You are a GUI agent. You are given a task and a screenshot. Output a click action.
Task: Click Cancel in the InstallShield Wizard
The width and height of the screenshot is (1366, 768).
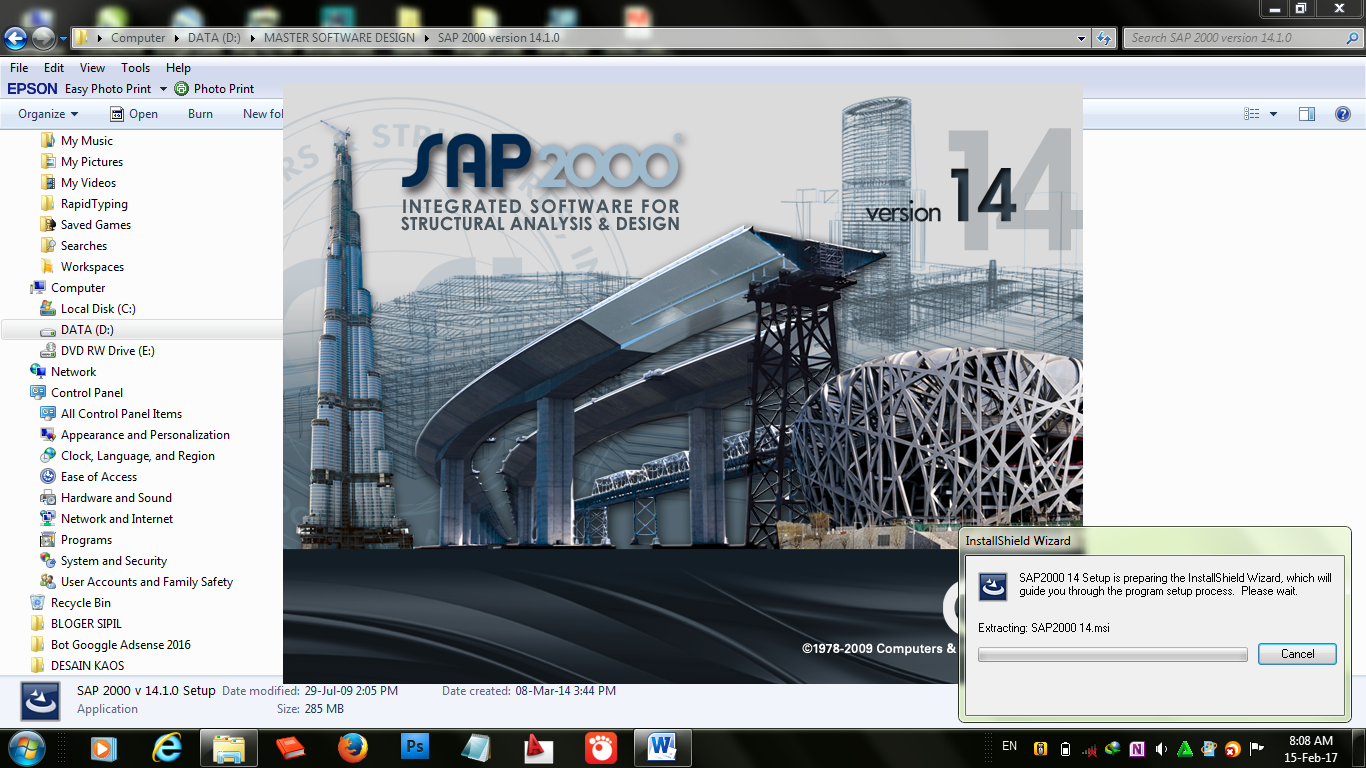1297,654
